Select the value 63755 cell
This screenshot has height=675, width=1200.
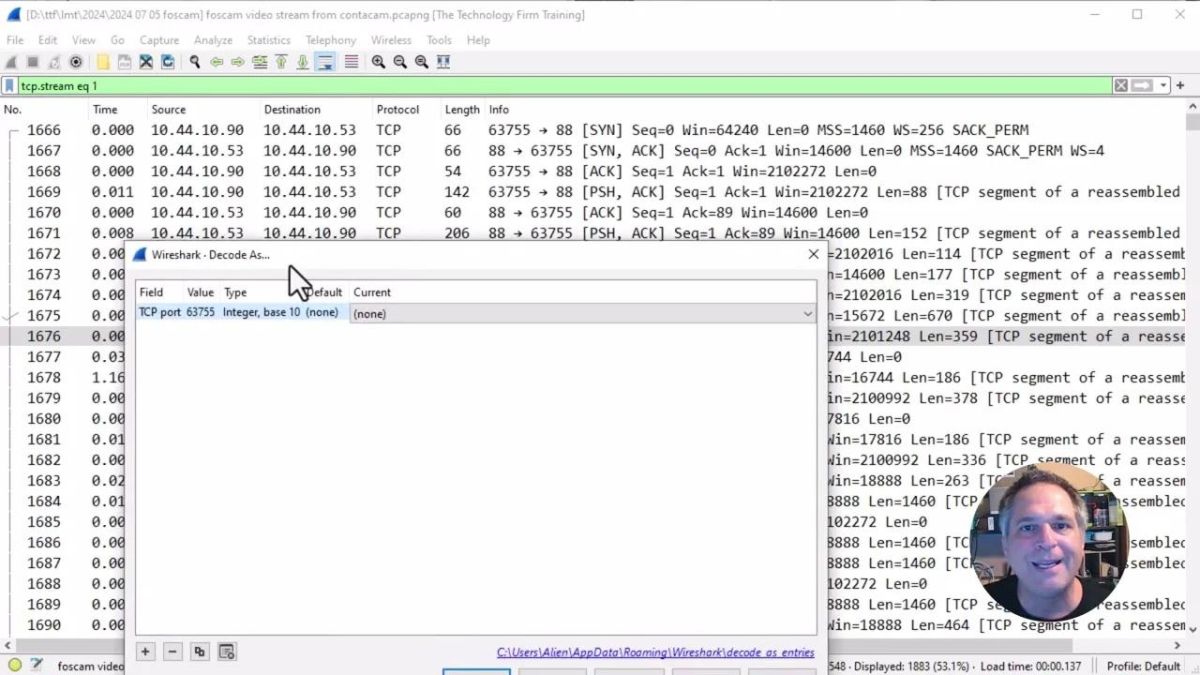pos(200,312)
